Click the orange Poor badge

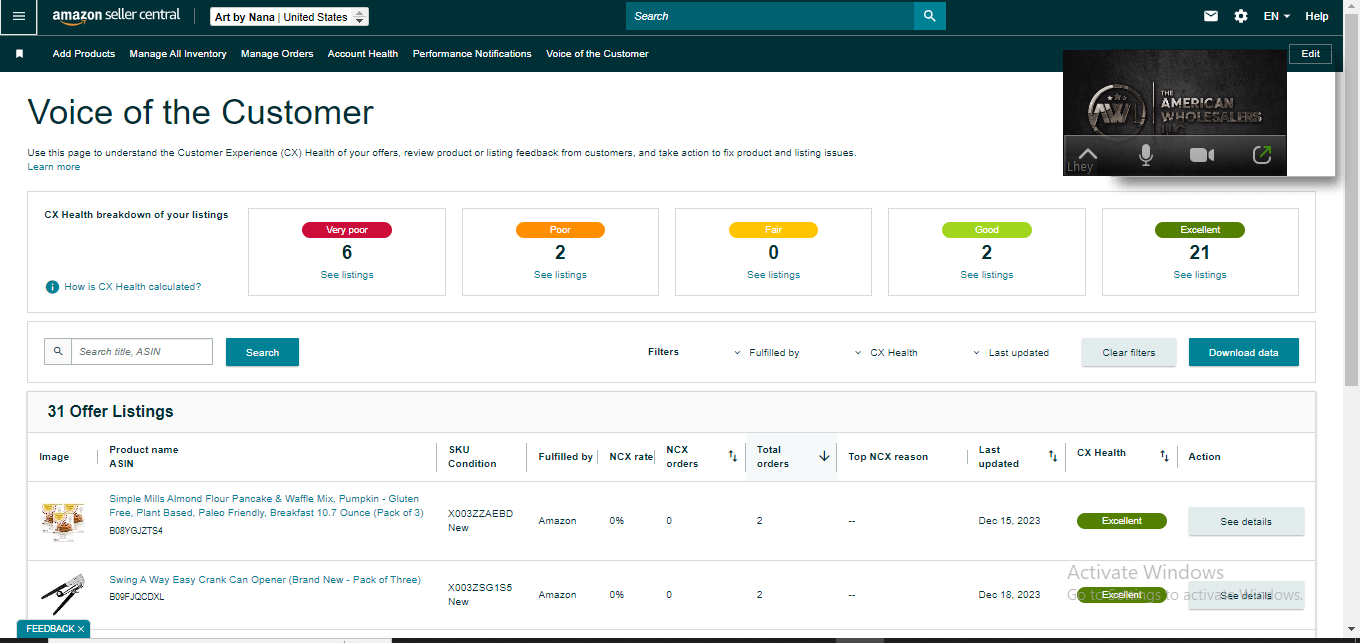pyautogui.click(x=560, y=230)
